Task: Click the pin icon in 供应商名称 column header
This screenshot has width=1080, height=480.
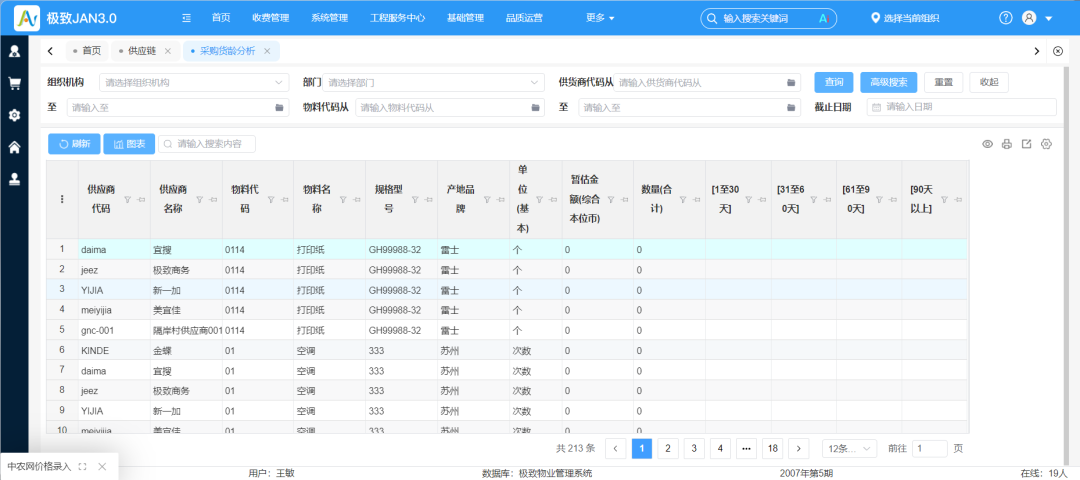Action: 212,200
